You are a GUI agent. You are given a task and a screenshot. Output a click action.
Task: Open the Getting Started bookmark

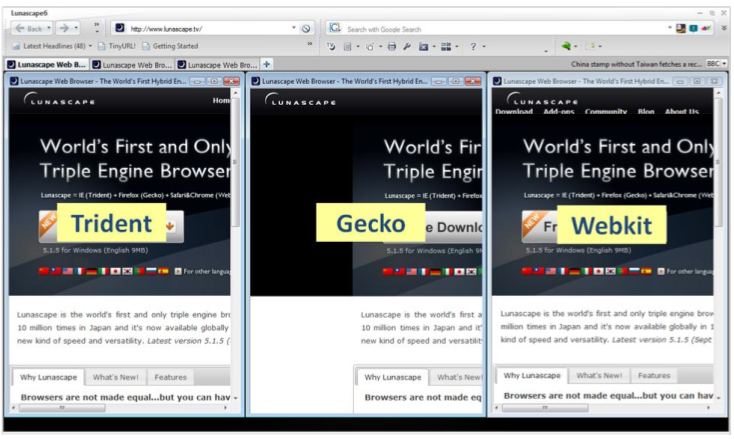coord(170,46)
